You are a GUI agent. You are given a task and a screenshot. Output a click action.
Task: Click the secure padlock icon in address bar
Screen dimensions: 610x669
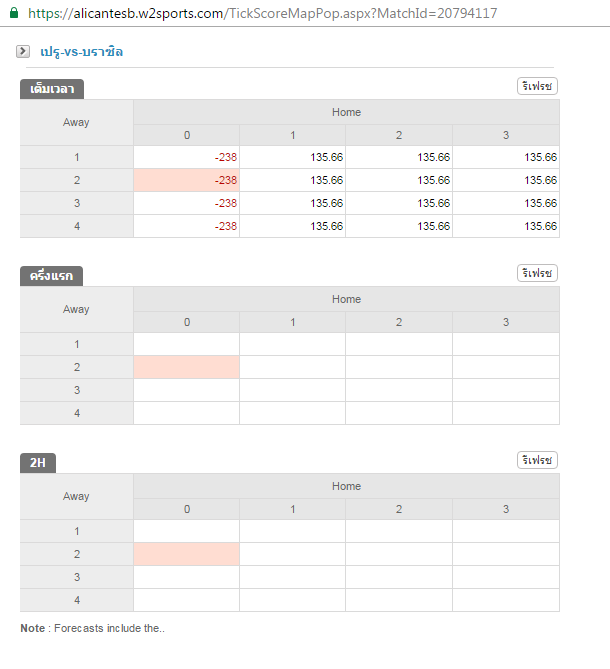click(x=13, y=13)
